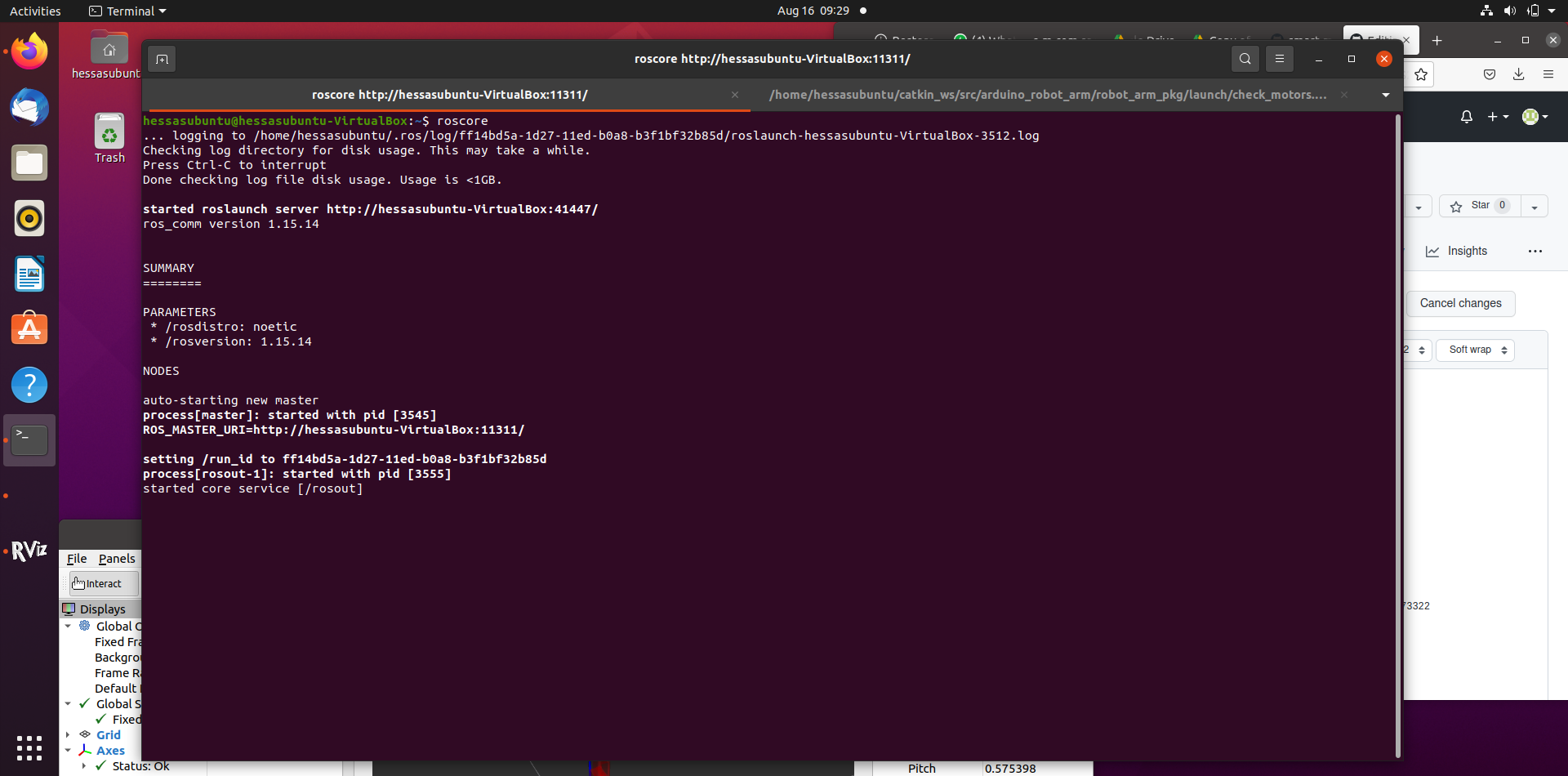The width and height of the screenshot is (1568, 776).
Task: Collapse the Global Status tree node
Action: point(68,703)
